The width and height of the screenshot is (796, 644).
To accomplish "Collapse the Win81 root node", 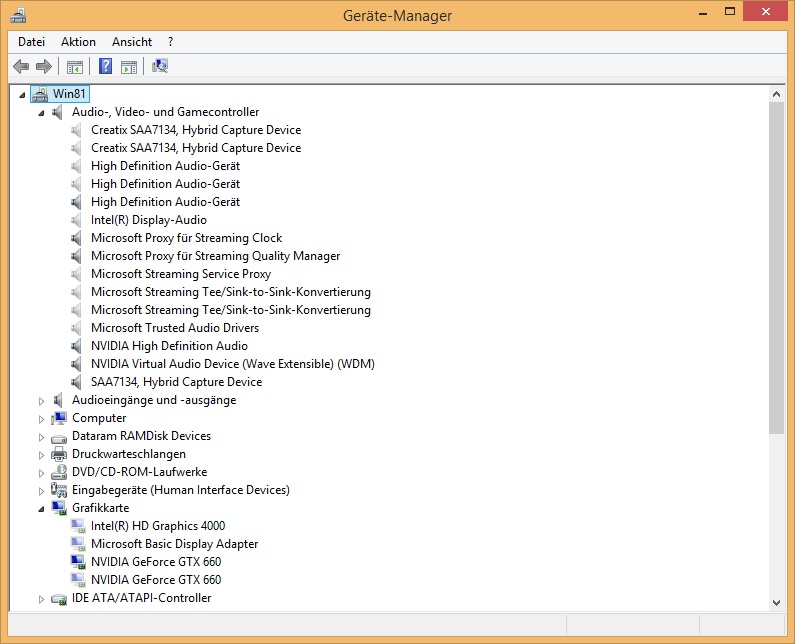I will pyautogui.click(x=22, y=95).
